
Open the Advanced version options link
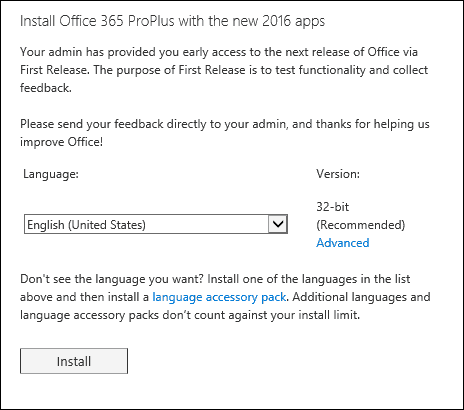coord(343,243)
